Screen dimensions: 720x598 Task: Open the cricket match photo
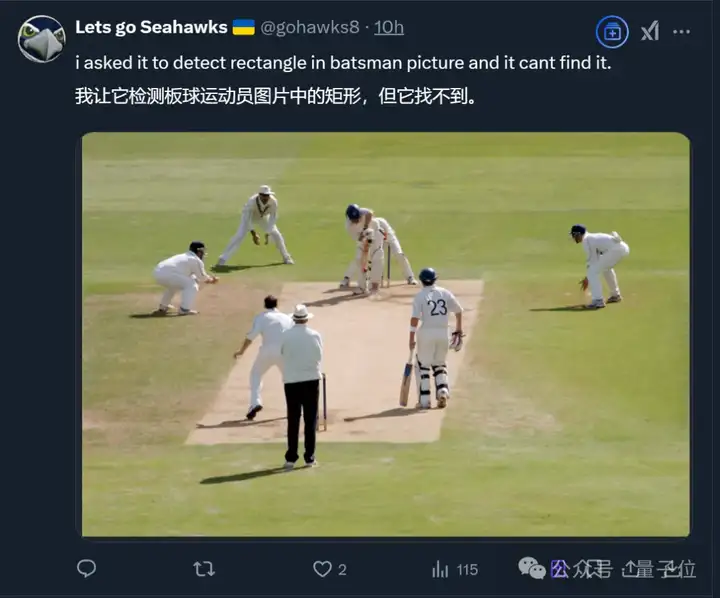[386, 334]
